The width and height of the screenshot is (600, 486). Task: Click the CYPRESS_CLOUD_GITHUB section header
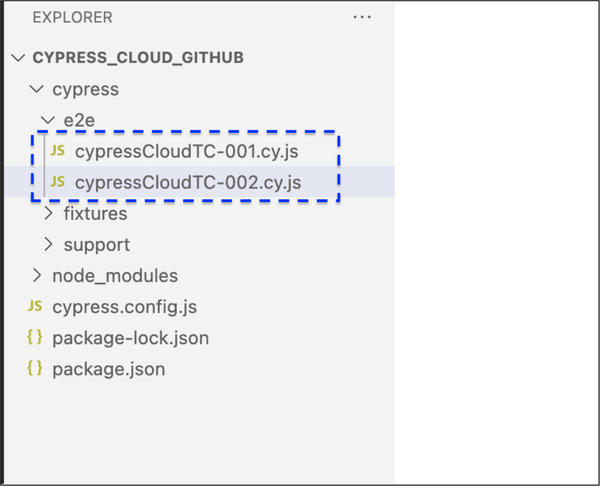138,58
